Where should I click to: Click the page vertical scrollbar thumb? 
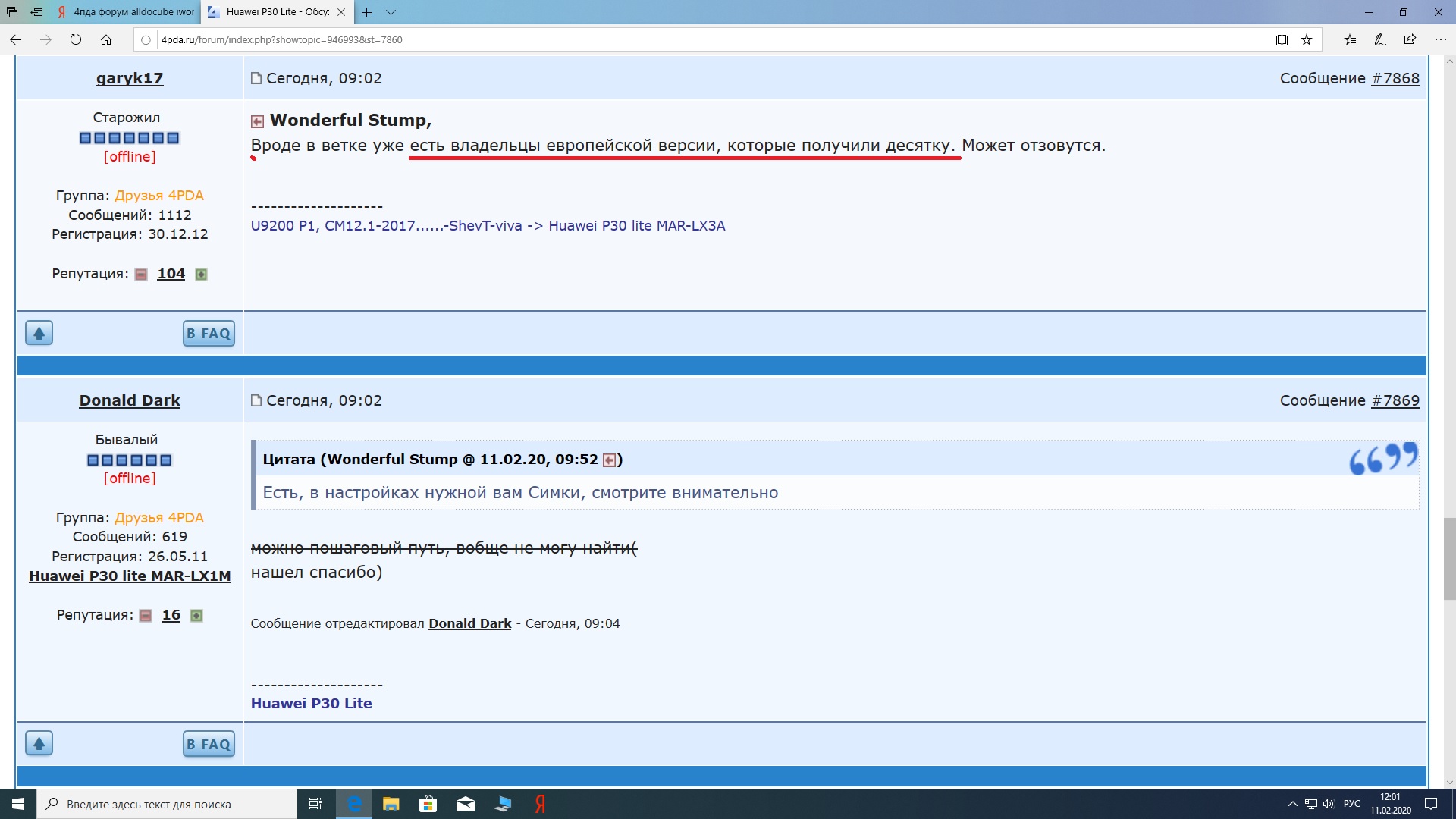point(1449,558)
